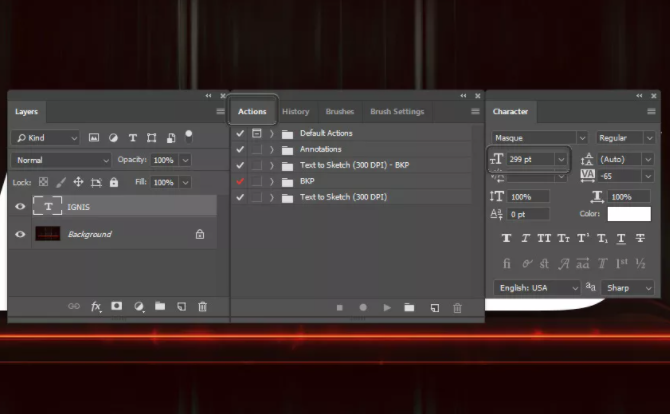The image size is (670, 414).
Task: Open Layers panel options menu
Action: (220, 112)
